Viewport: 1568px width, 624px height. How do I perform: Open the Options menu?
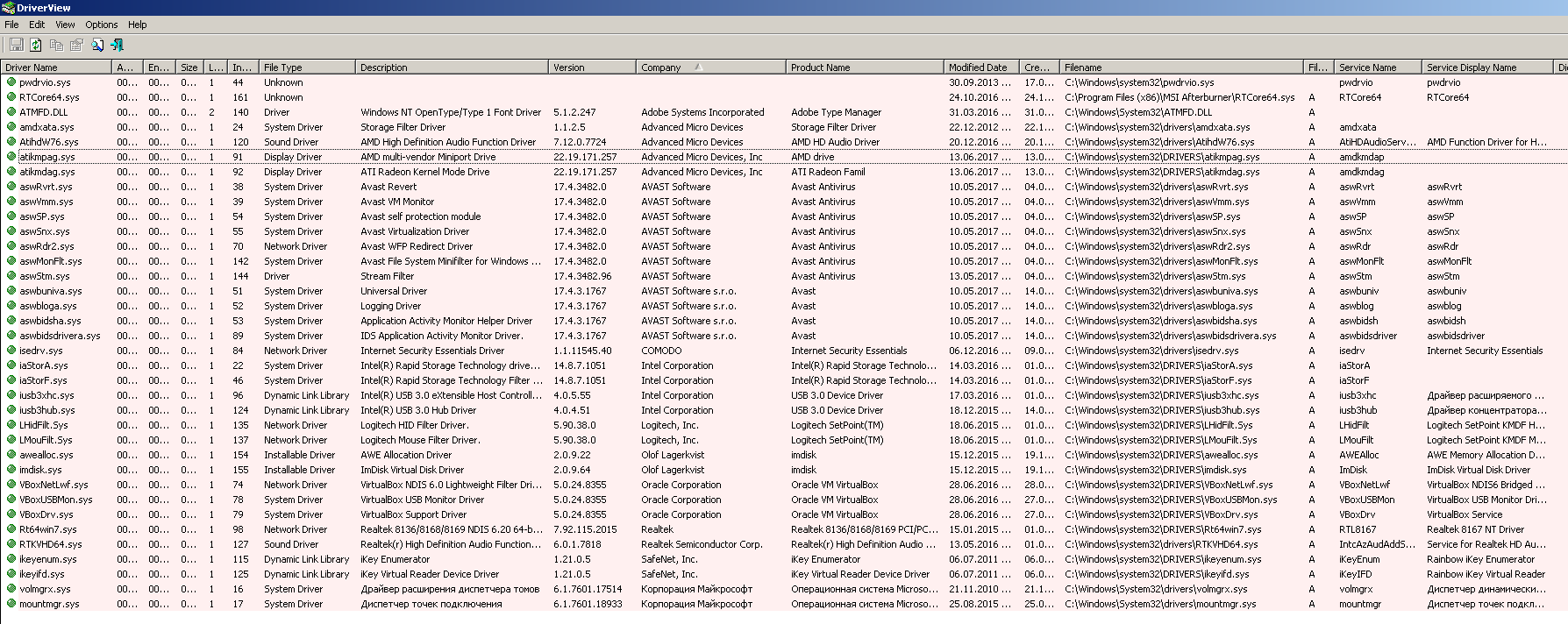click(101, 25)
